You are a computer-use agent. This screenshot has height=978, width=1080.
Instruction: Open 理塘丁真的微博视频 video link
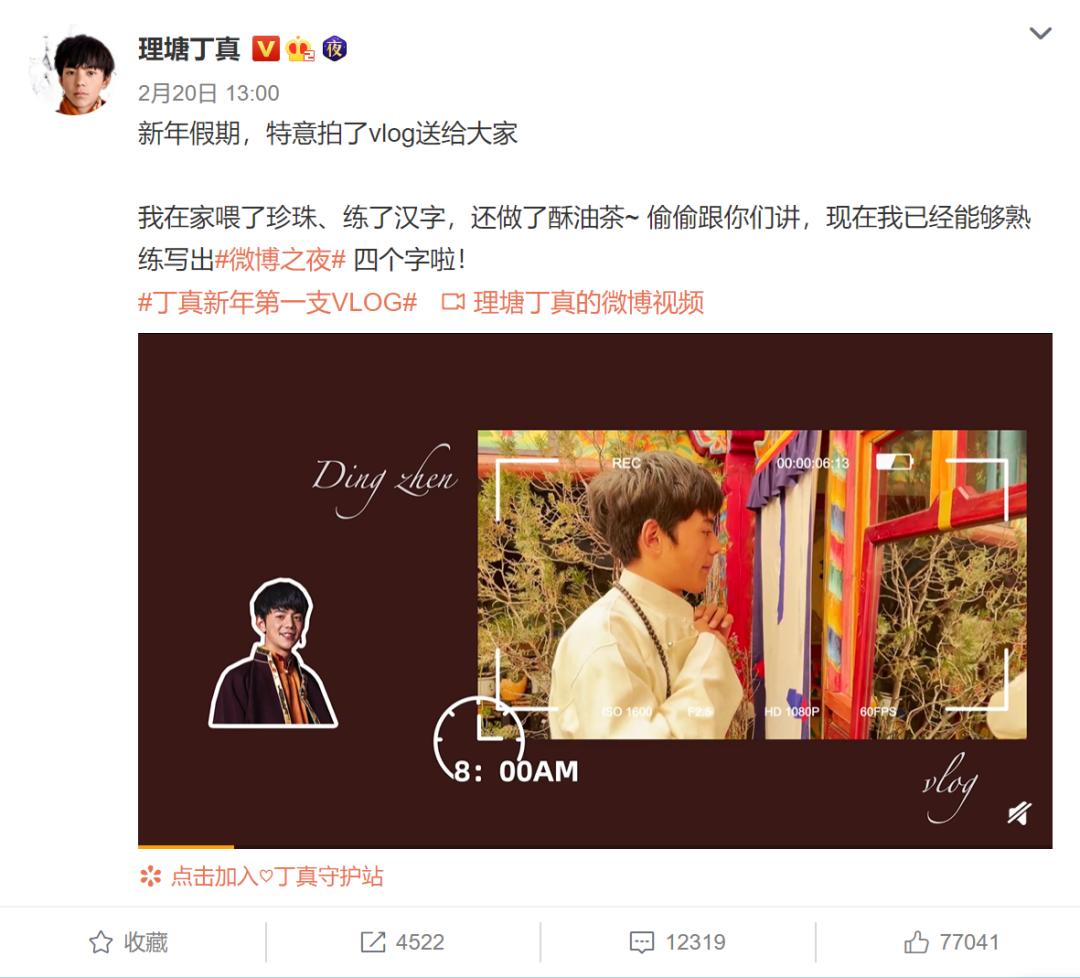point(588,302)
